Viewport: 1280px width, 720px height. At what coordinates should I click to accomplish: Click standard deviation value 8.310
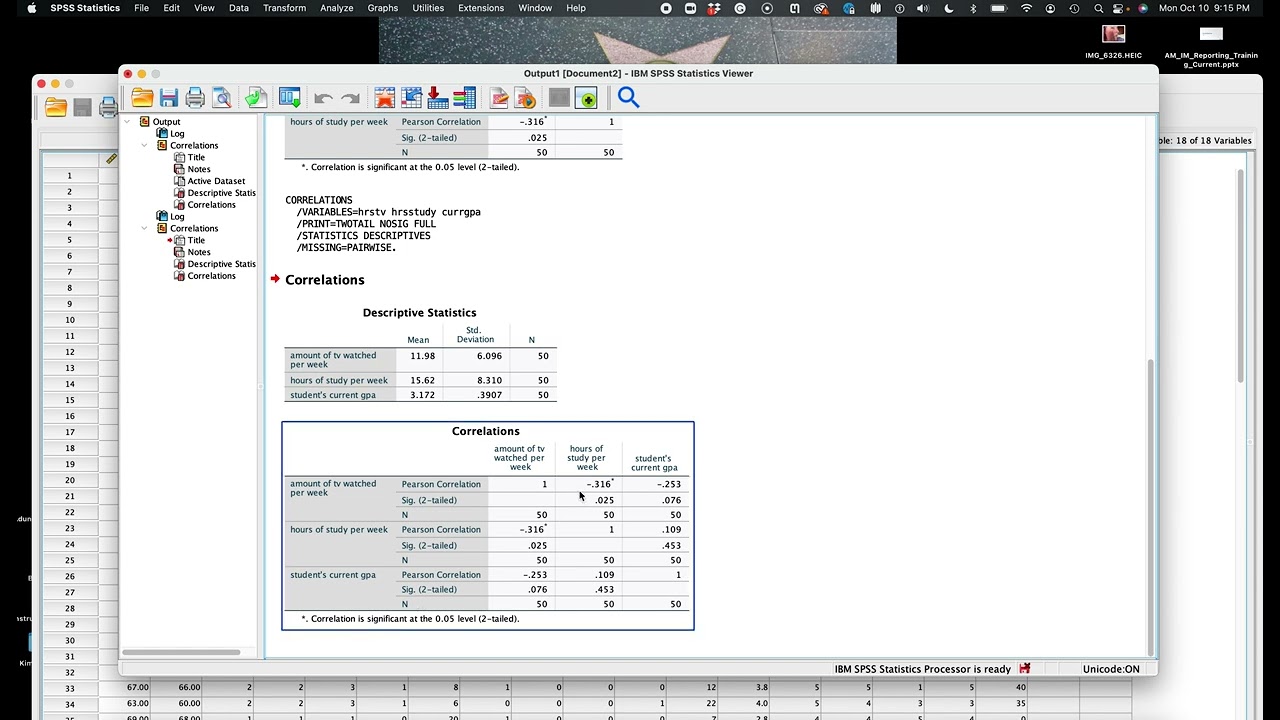click(489, 380)
